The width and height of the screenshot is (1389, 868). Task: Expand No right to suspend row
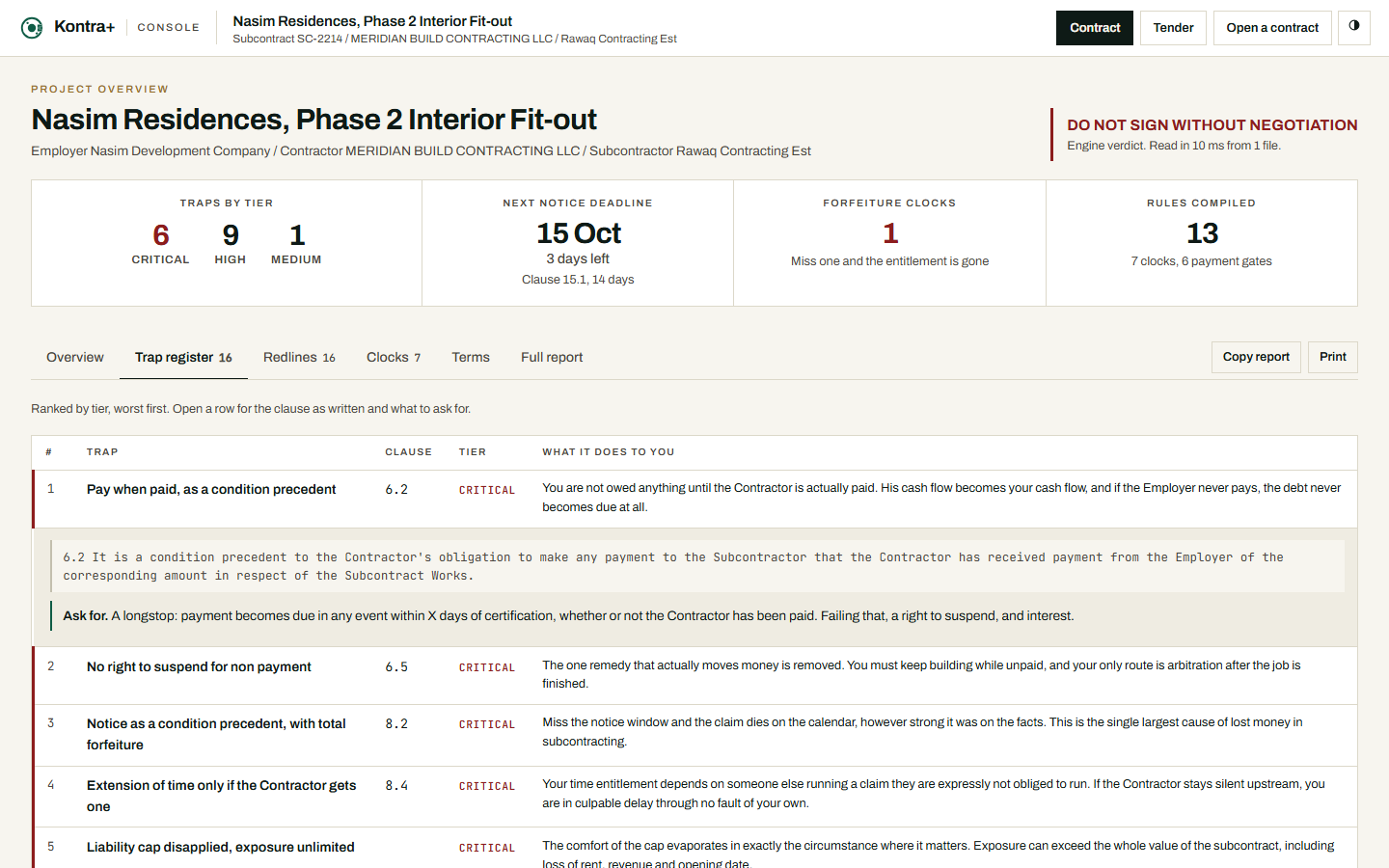pos(694,675)
